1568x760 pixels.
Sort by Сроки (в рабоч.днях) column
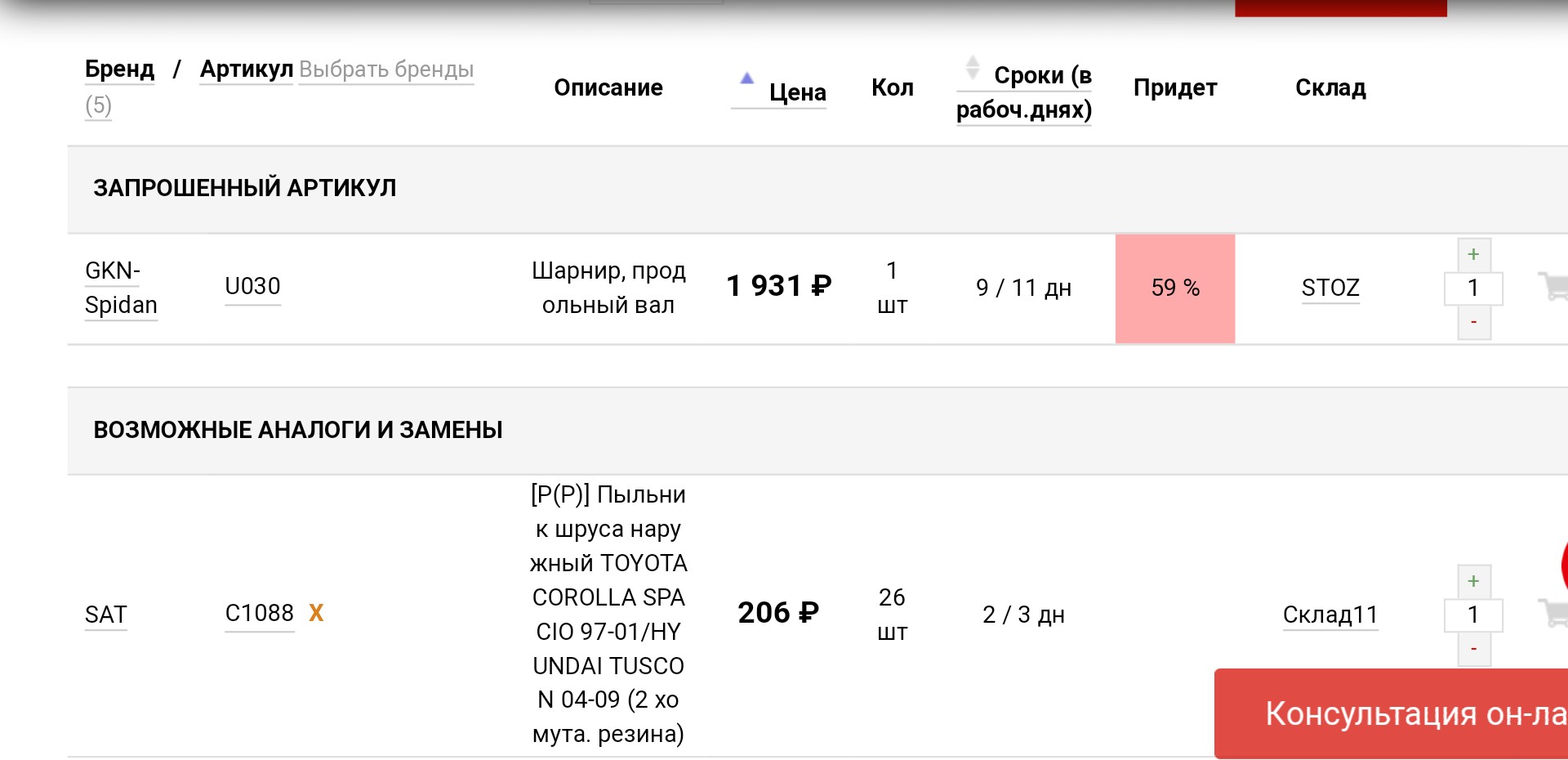click(x=1024, y=92)
